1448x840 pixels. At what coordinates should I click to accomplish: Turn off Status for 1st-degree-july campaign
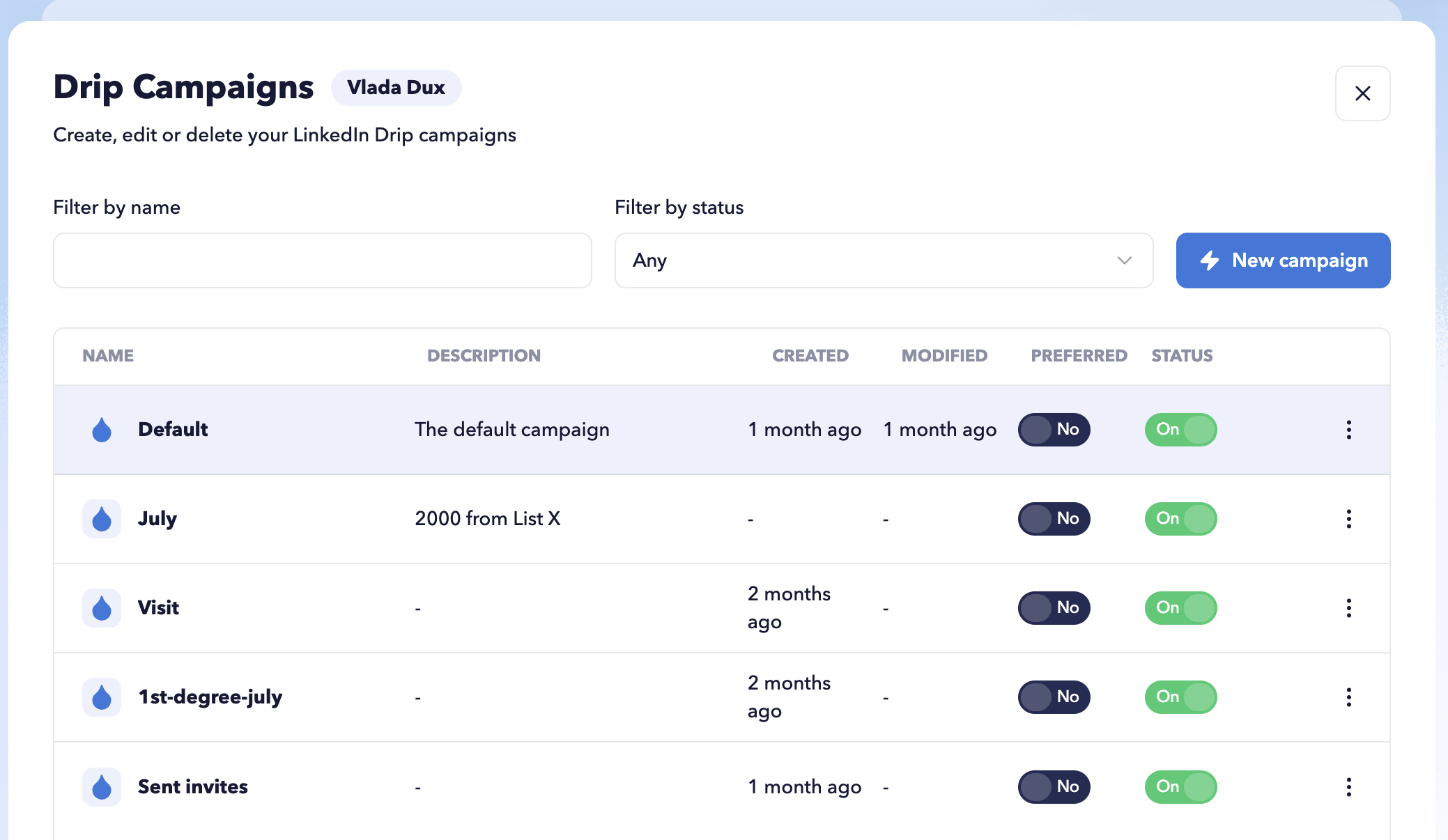click(1180, 697)
